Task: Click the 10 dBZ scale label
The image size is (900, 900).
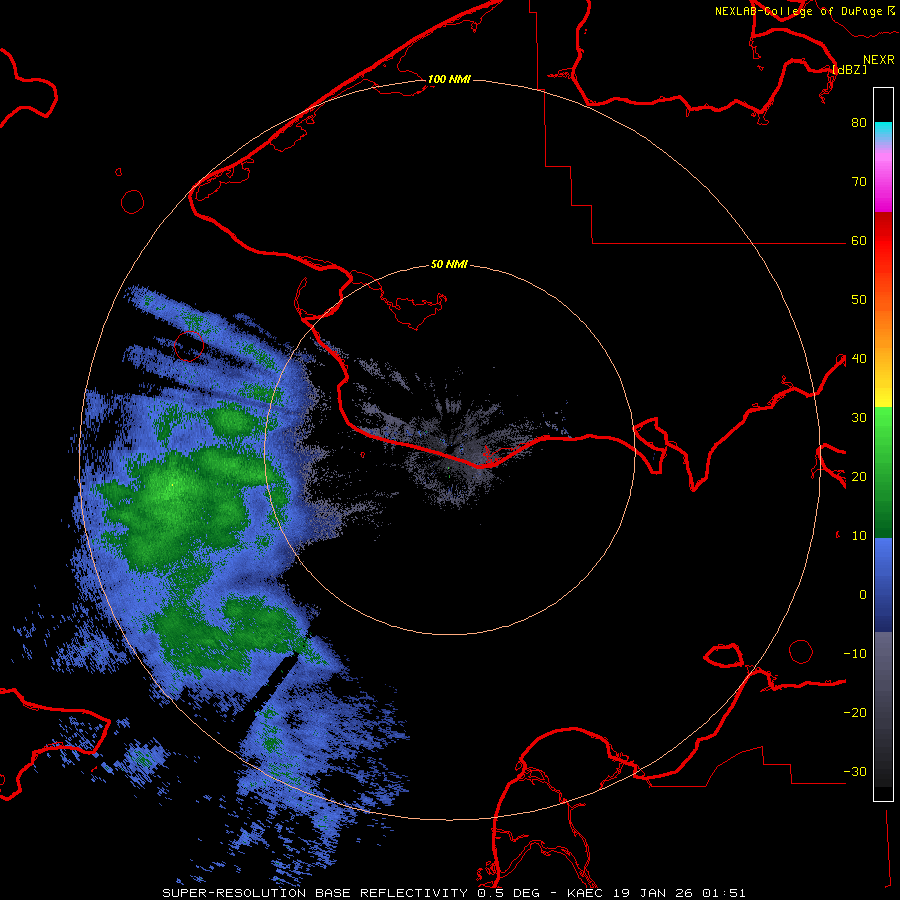Action: (x=859, y=536)
